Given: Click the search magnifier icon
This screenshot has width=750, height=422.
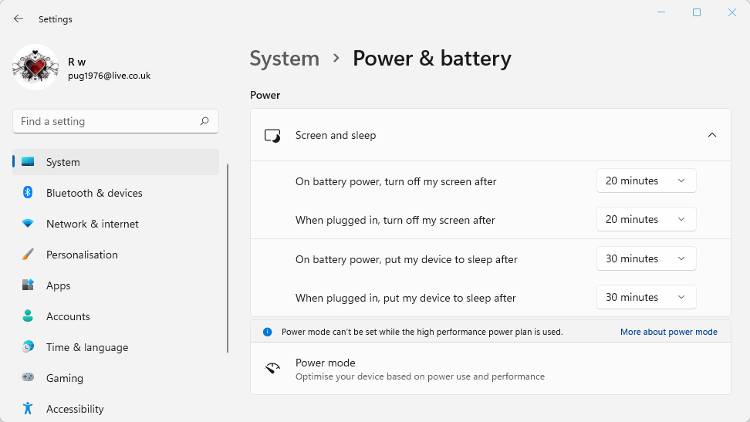Looking at the screenshot, I should tap(204, 121).
